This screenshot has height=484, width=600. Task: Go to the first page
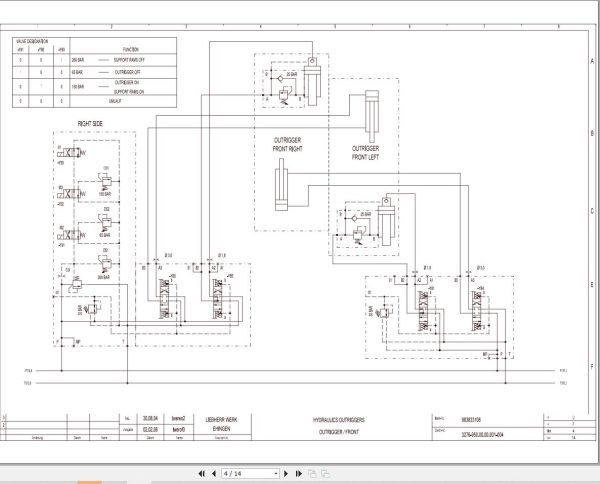(x=202, y=474)
